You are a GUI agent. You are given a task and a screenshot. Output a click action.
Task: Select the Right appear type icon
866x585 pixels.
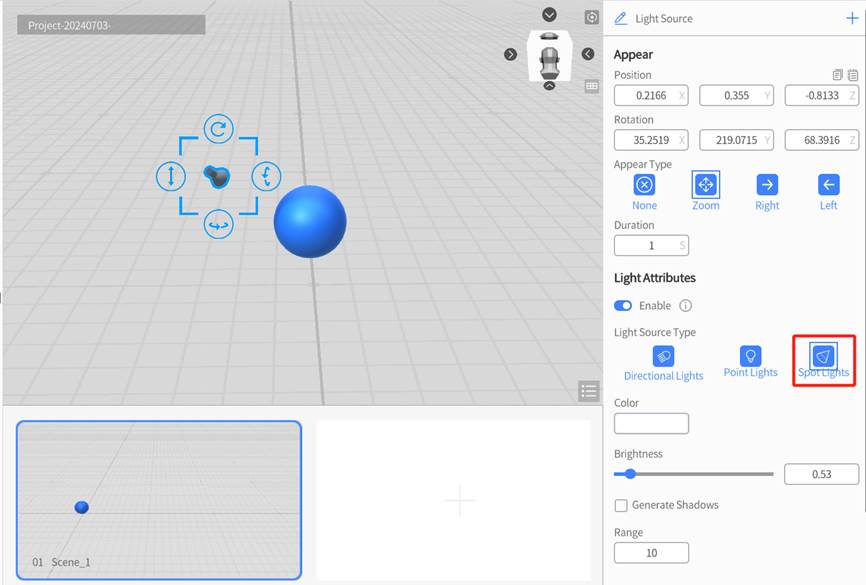766,186
